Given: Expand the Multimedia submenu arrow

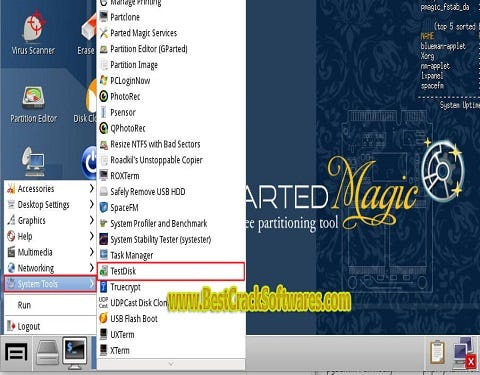Looking at the screenshot, I should [91, 252].
